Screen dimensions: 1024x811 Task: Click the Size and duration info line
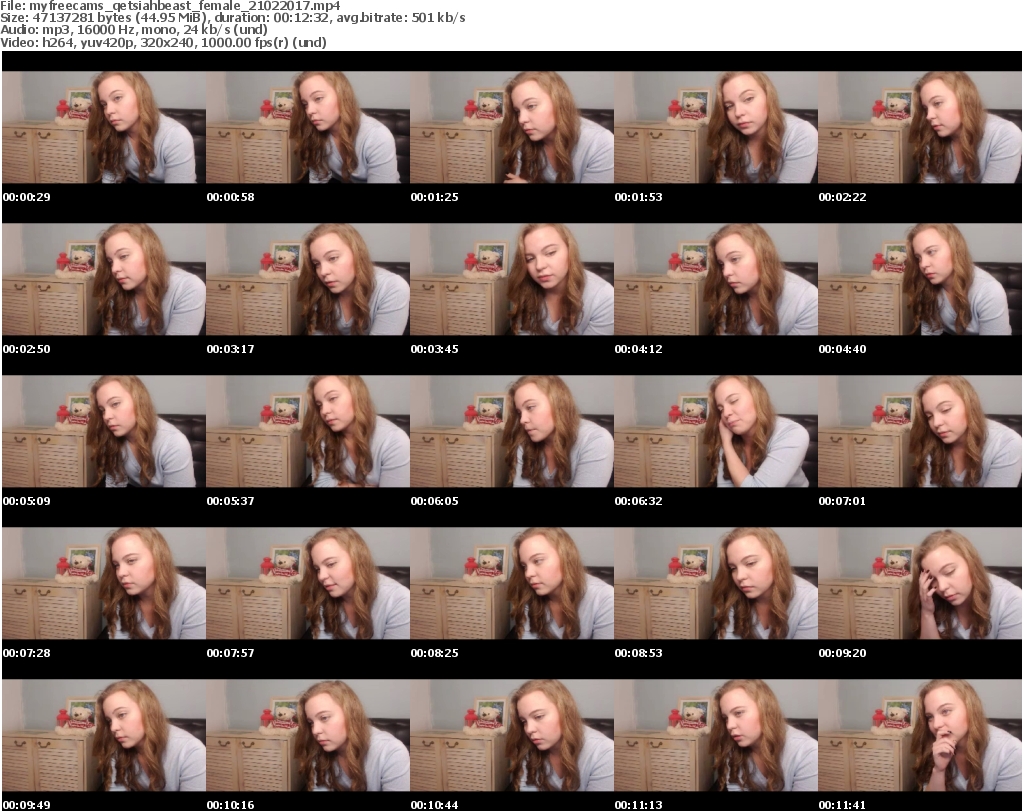coord(232,18)
